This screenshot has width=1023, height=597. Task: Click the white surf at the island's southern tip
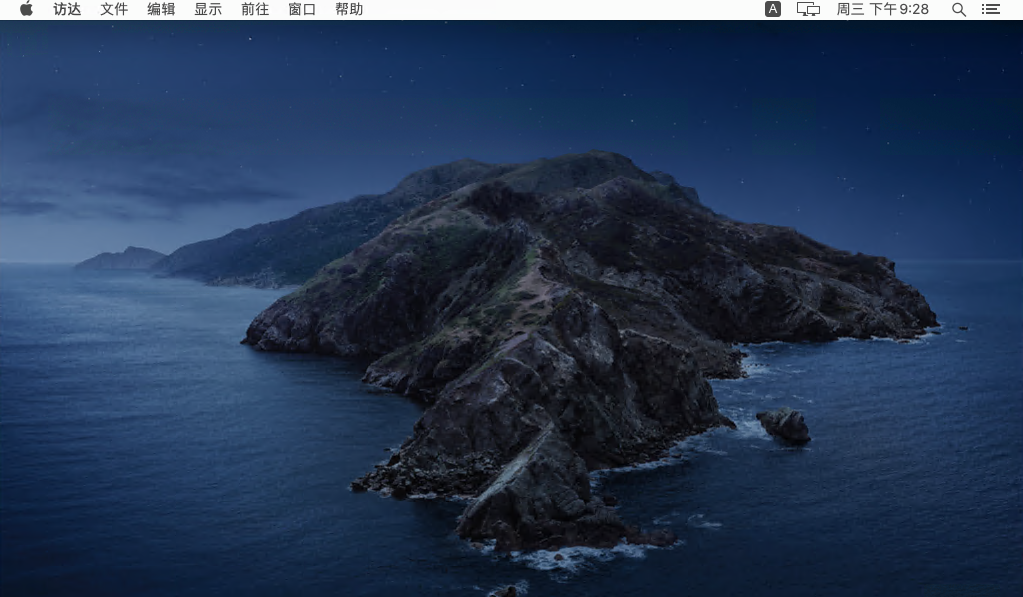point(560,556)
